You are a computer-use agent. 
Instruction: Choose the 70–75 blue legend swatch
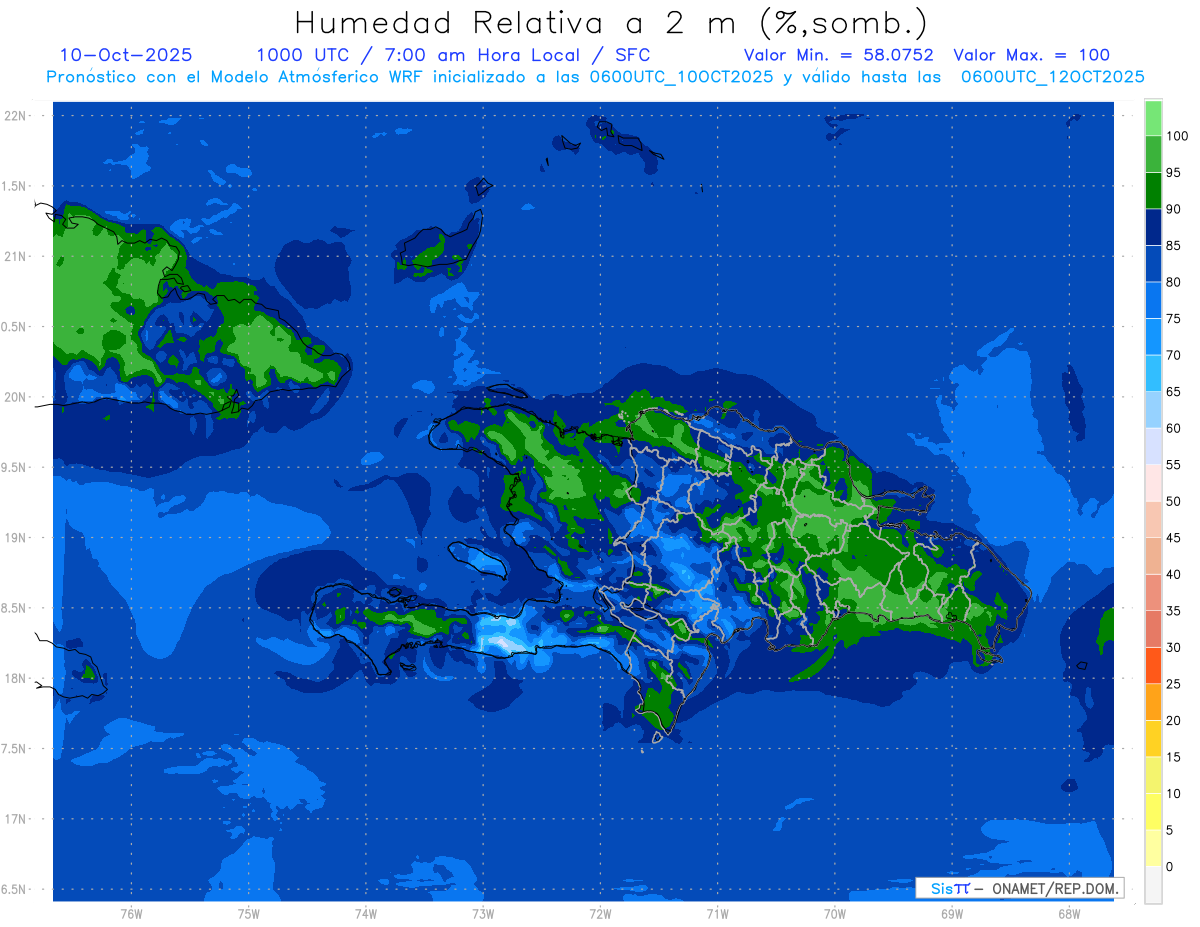pyautogui.click(x=1153, y=336)
